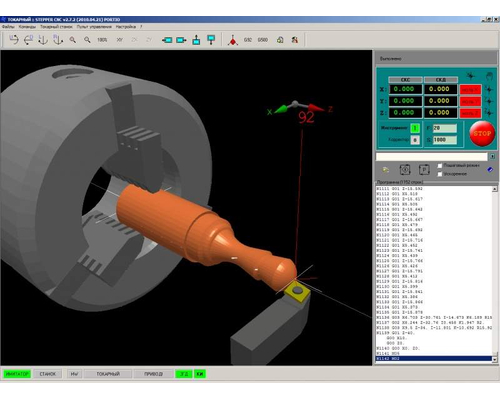Click the red coordinate axes origin icon

(x=233, y=40)
